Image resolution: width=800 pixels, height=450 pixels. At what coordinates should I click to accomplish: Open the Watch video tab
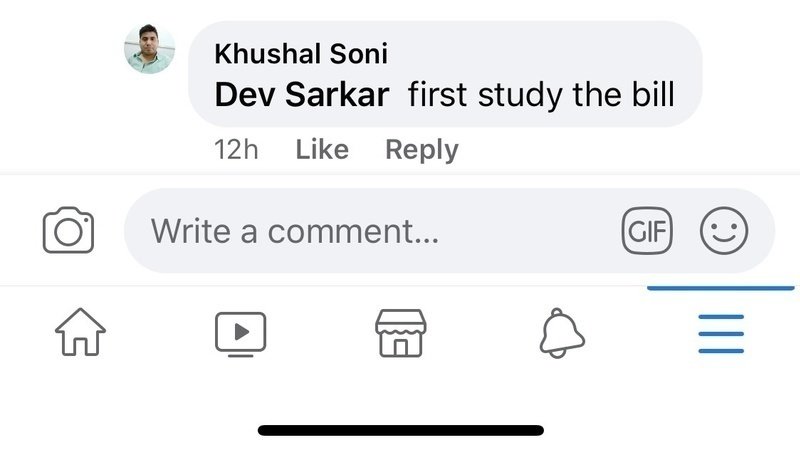coord(241,332)
